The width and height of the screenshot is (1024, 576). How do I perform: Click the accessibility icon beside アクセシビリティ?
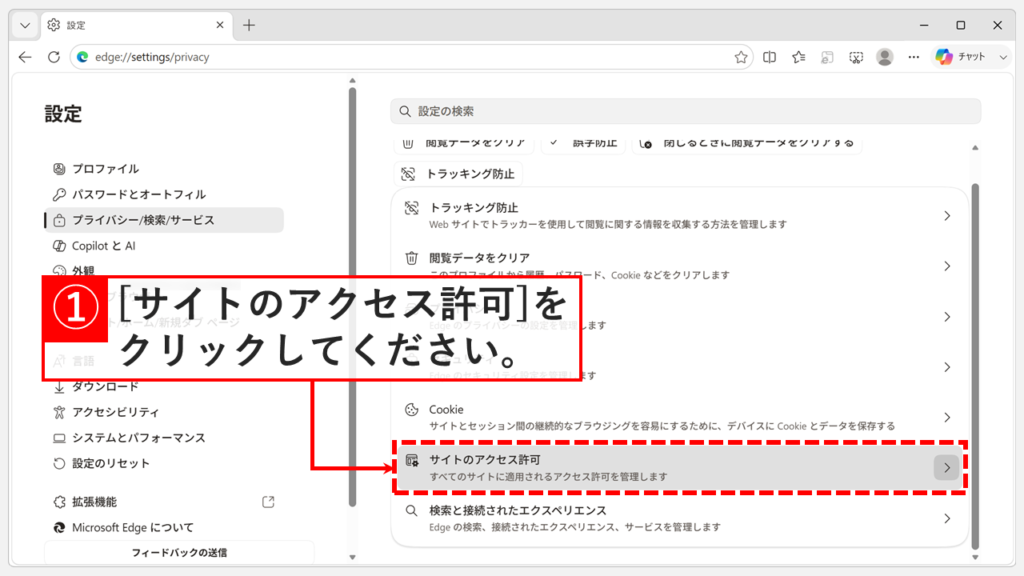click(x=59, y=412)
